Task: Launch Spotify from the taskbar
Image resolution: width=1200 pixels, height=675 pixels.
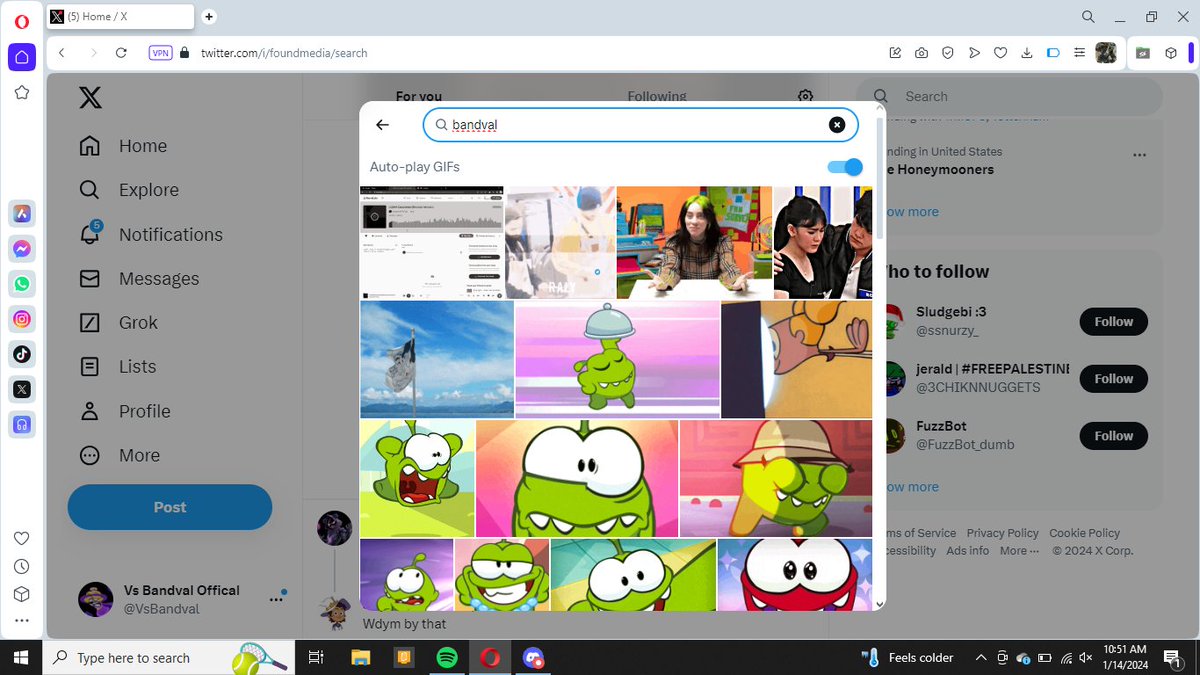Action: click(447, 657)
